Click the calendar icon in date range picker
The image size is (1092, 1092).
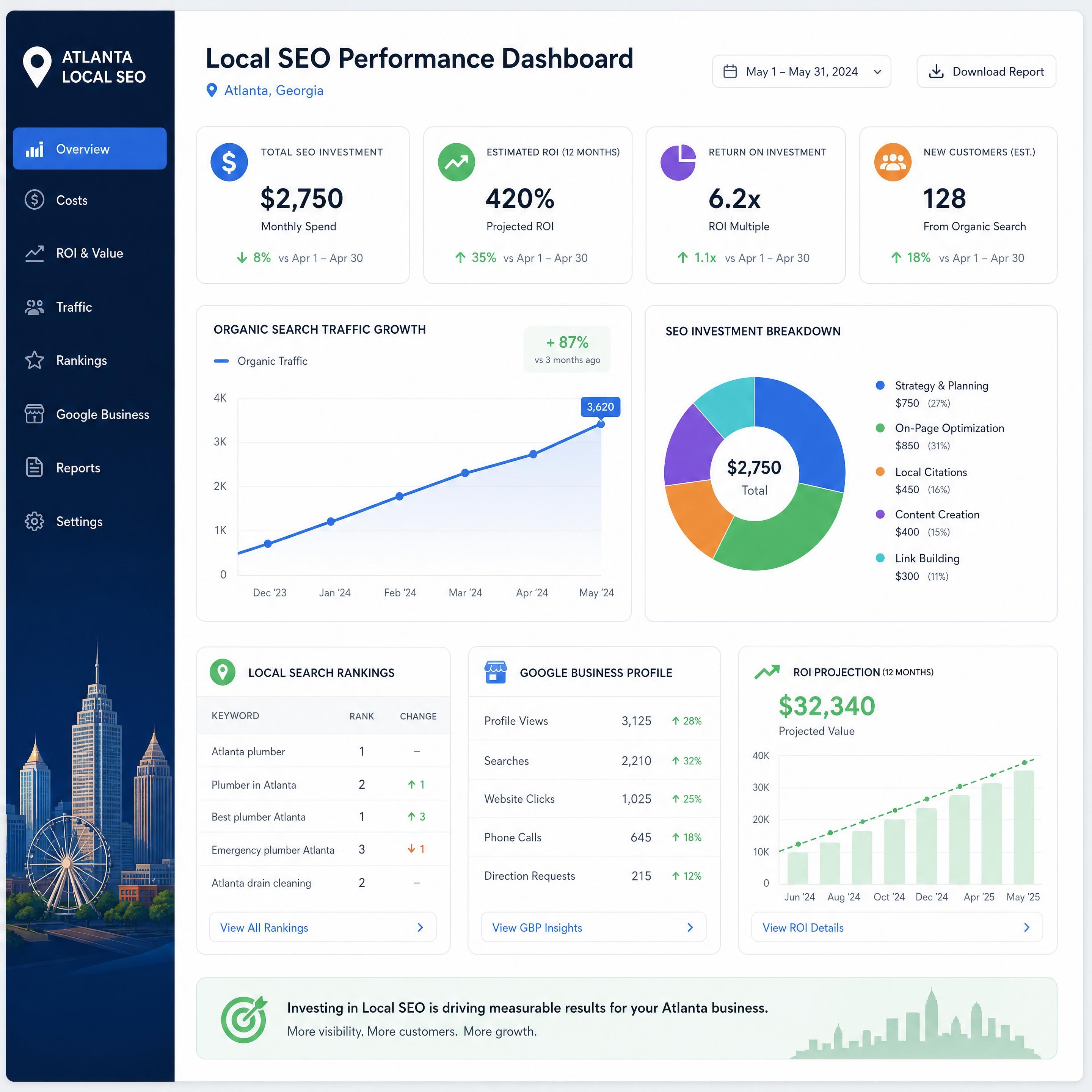(730, 71)
